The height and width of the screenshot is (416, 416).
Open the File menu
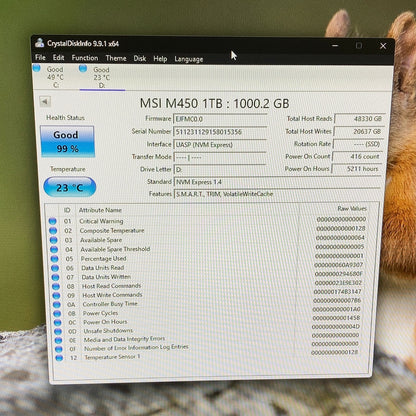click(x=40, y=57)
